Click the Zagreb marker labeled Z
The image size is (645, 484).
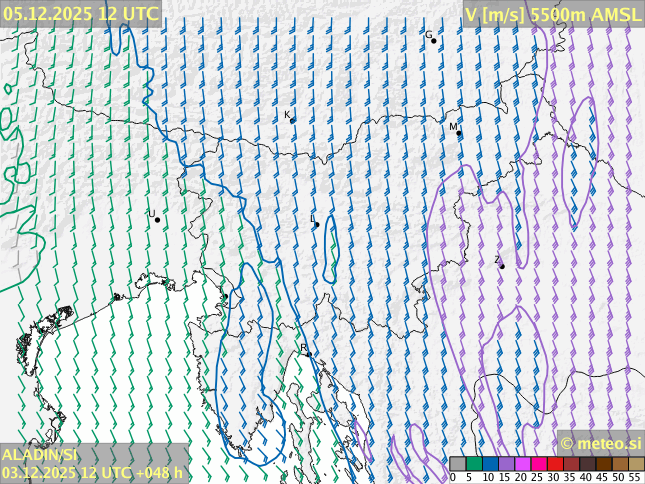502,266
